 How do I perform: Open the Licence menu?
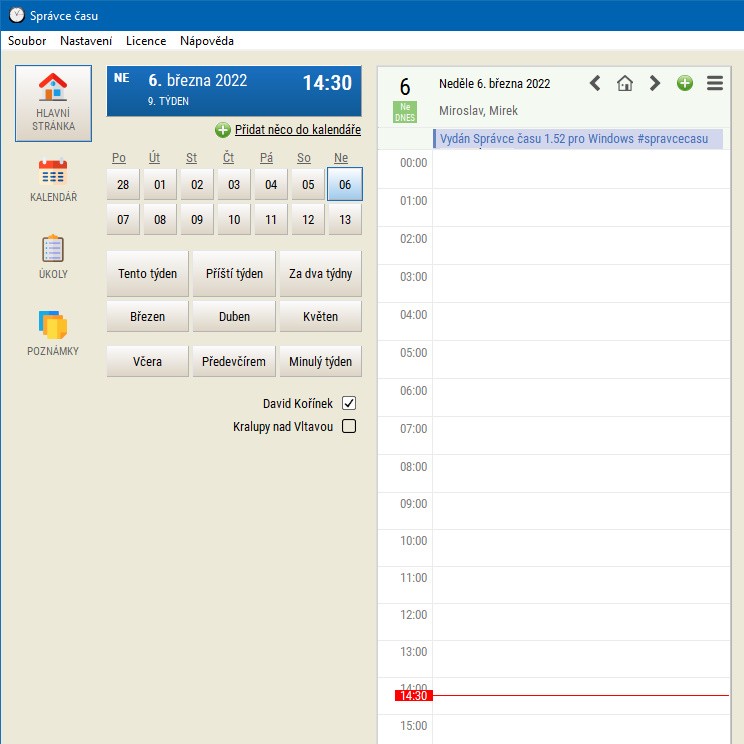tap(146, 41)
